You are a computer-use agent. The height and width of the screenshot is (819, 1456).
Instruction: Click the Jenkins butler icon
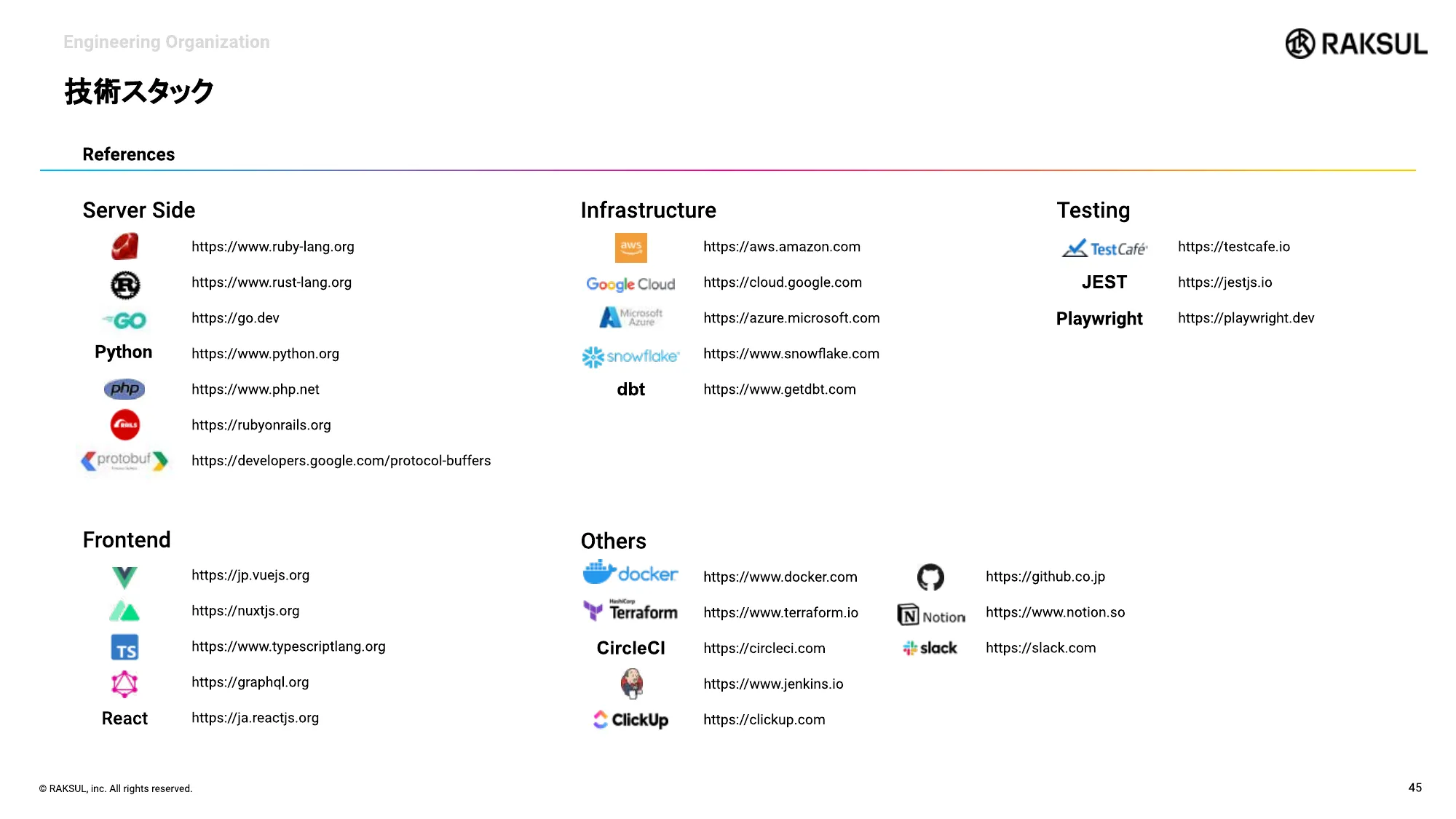[631, 684]
